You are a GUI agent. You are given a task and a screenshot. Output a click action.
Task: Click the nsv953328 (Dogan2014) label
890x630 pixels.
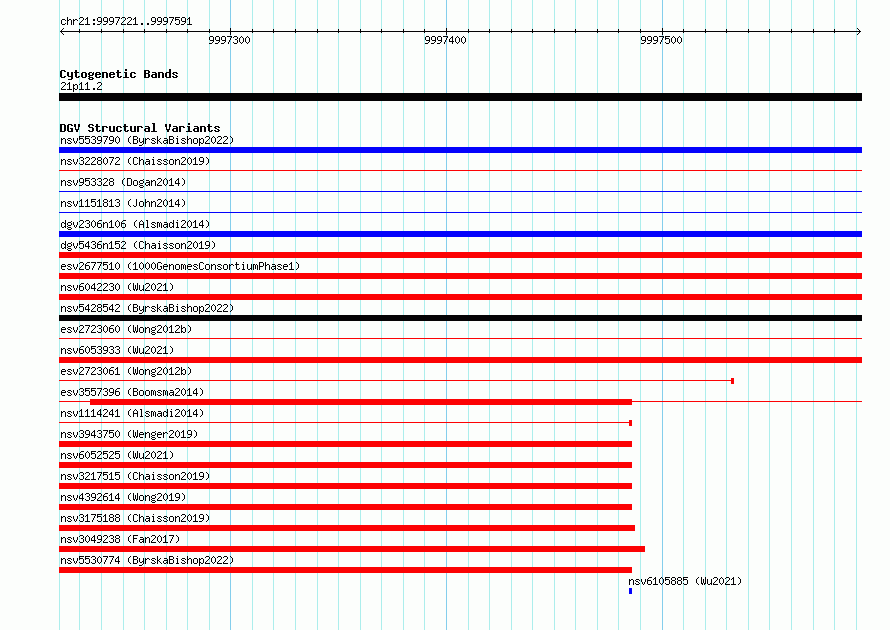click(123, 182)
